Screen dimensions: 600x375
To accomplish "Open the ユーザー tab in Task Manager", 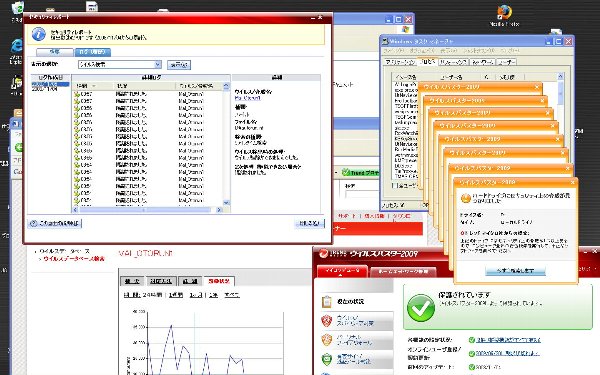I will 507,62.
